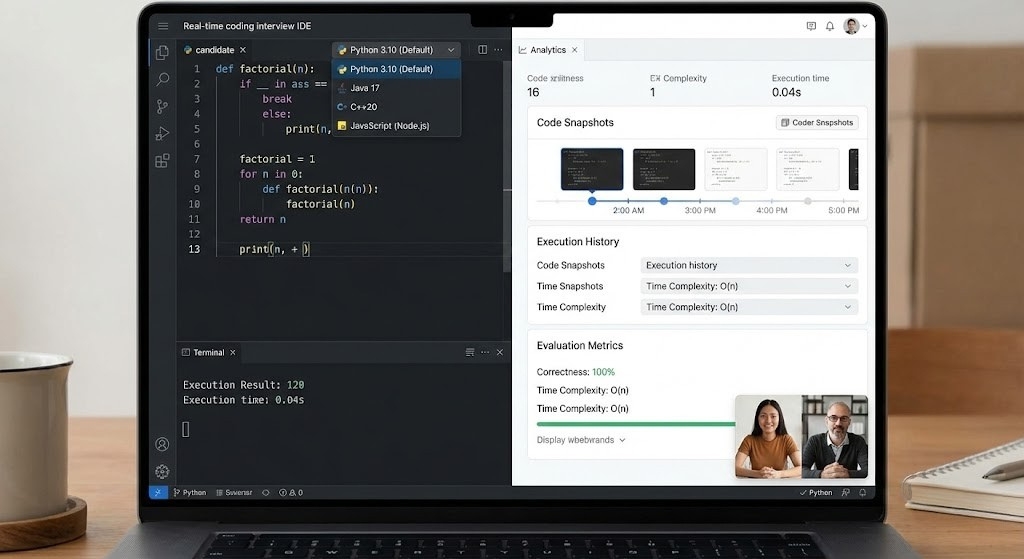The height and width of the screenshot is (559, 1024).
Task: Select Java 17 from language list
Action: point(365,88)
